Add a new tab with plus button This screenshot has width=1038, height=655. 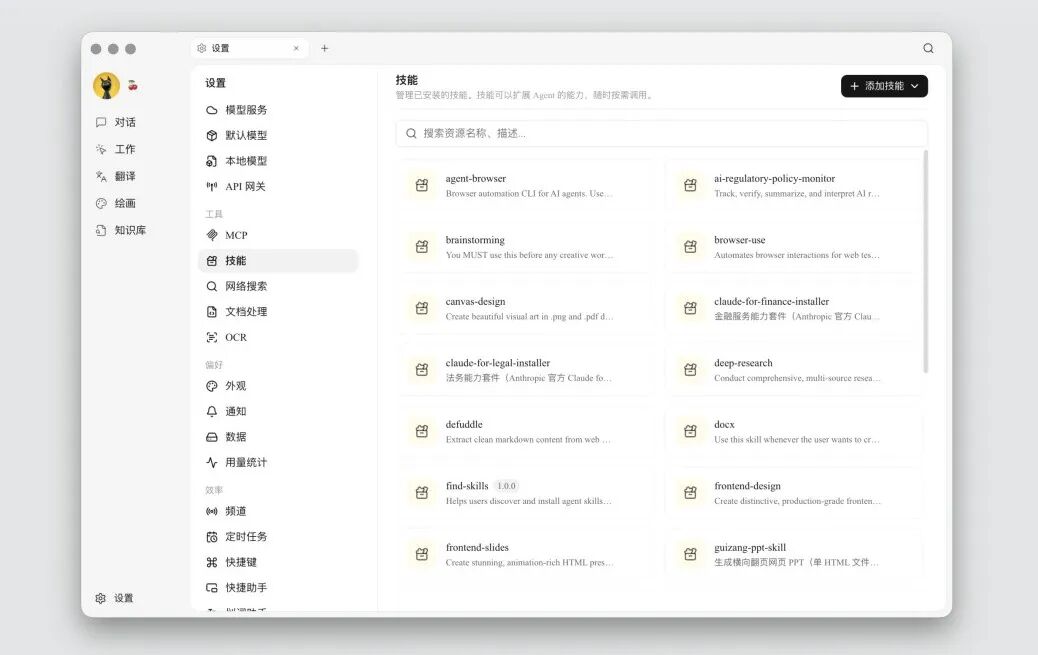[x=324, y=48]
